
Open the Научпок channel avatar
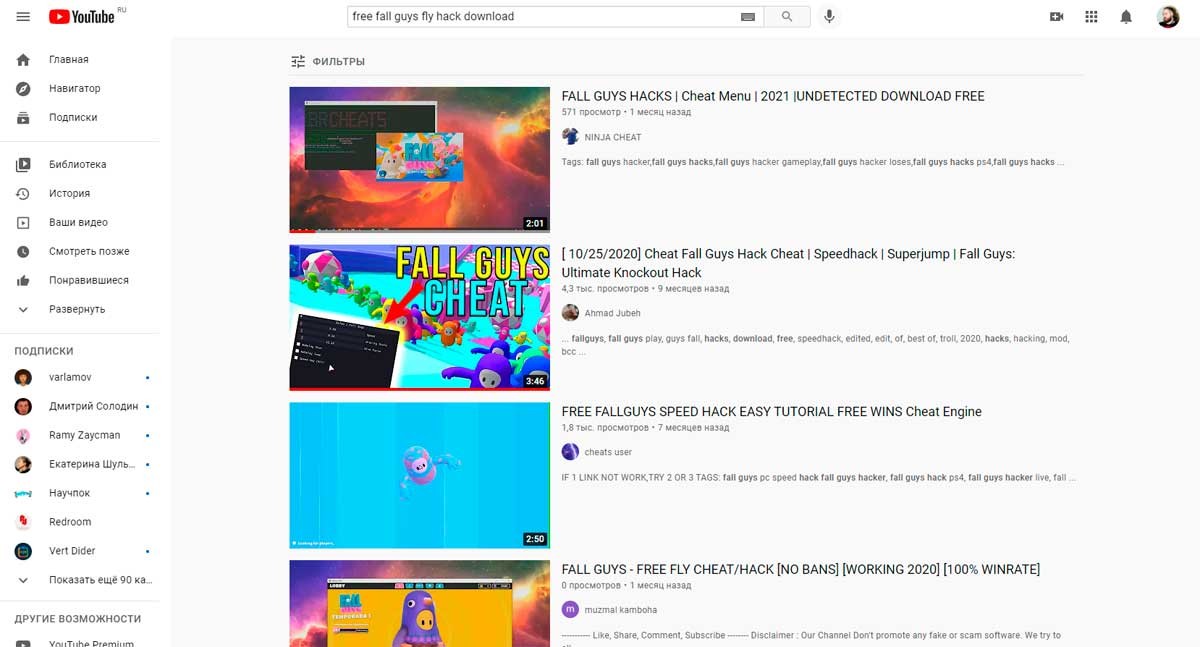[x=24, y=493]
